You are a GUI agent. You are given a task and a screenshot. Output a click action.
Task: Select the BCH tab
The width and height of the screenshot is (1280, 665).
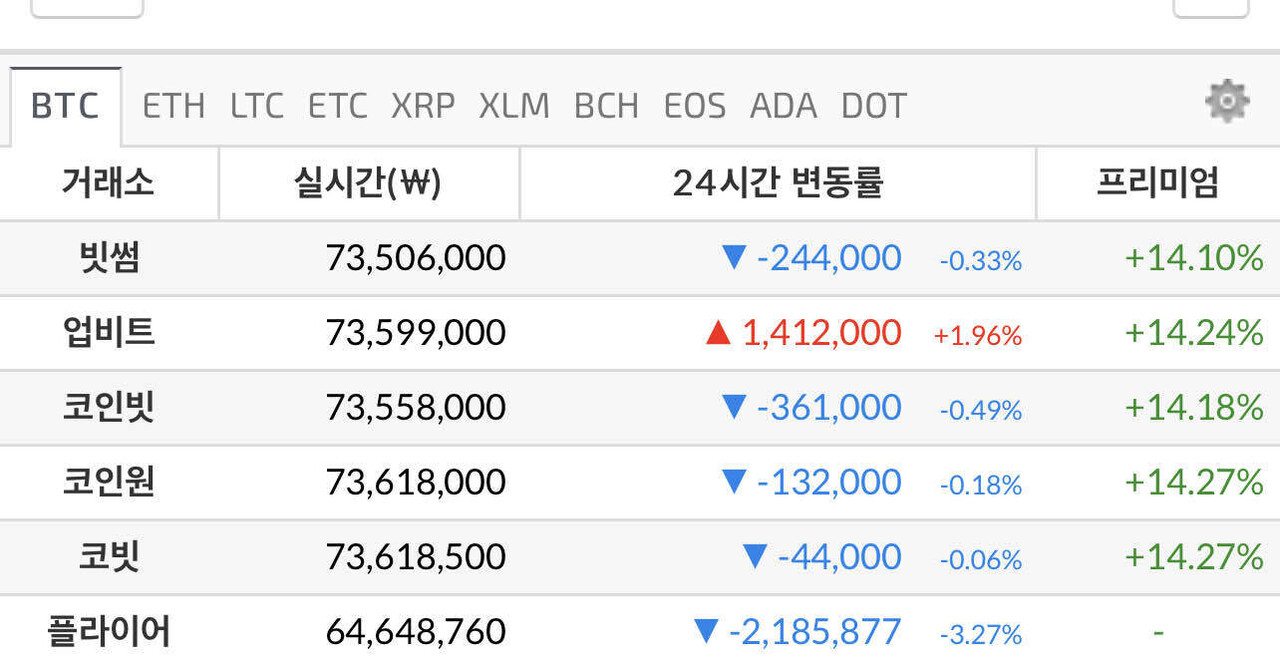(606, 104)
